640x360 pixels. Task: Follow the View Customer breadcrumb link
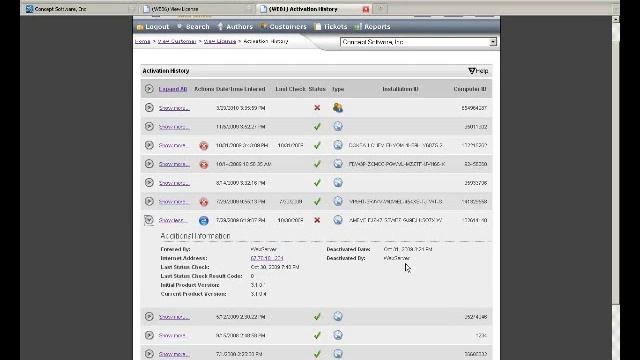pyautogui.click(x=177, y=41)
